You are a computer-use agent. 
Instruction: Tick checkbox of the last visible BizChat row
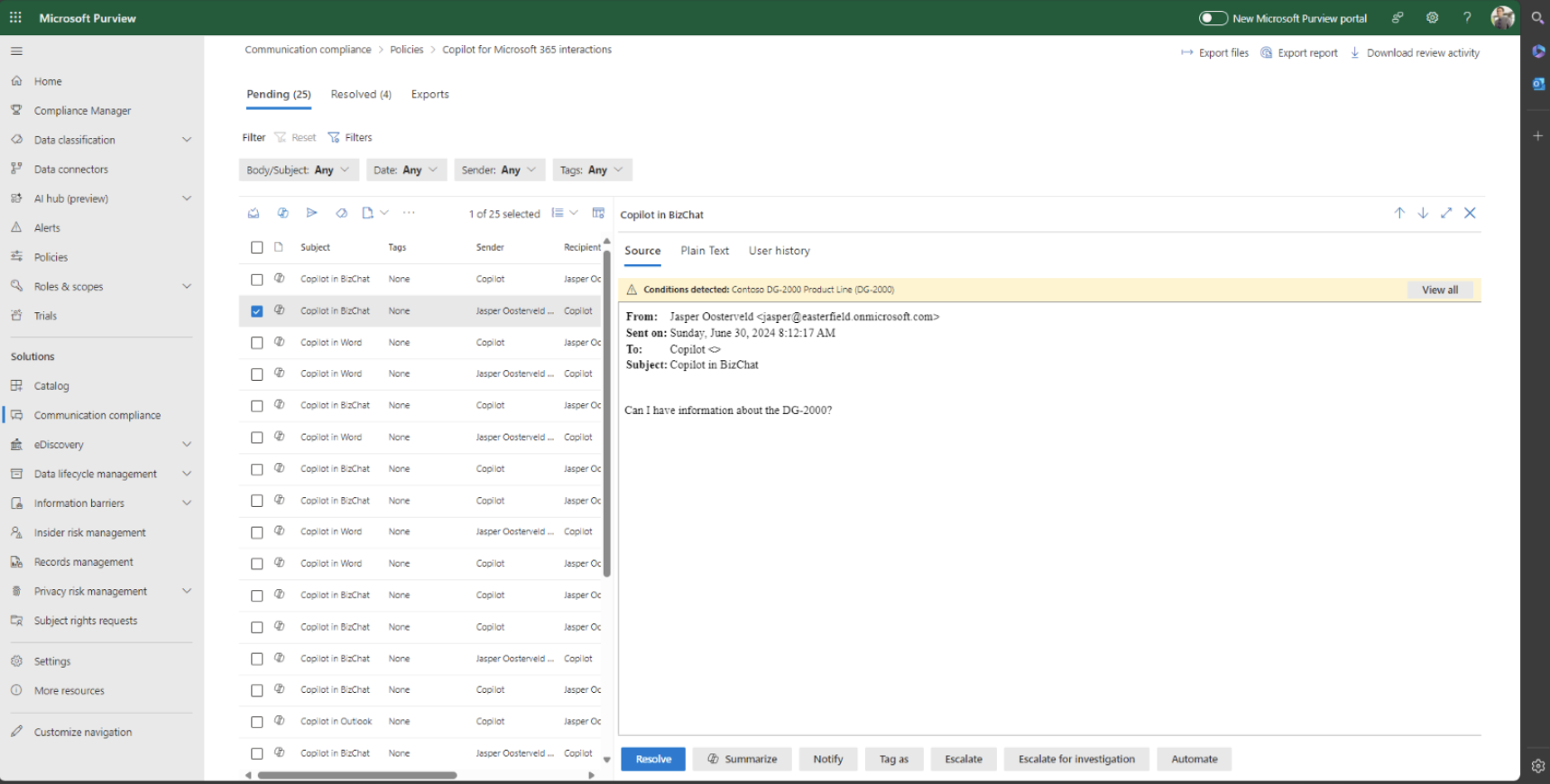257,753
